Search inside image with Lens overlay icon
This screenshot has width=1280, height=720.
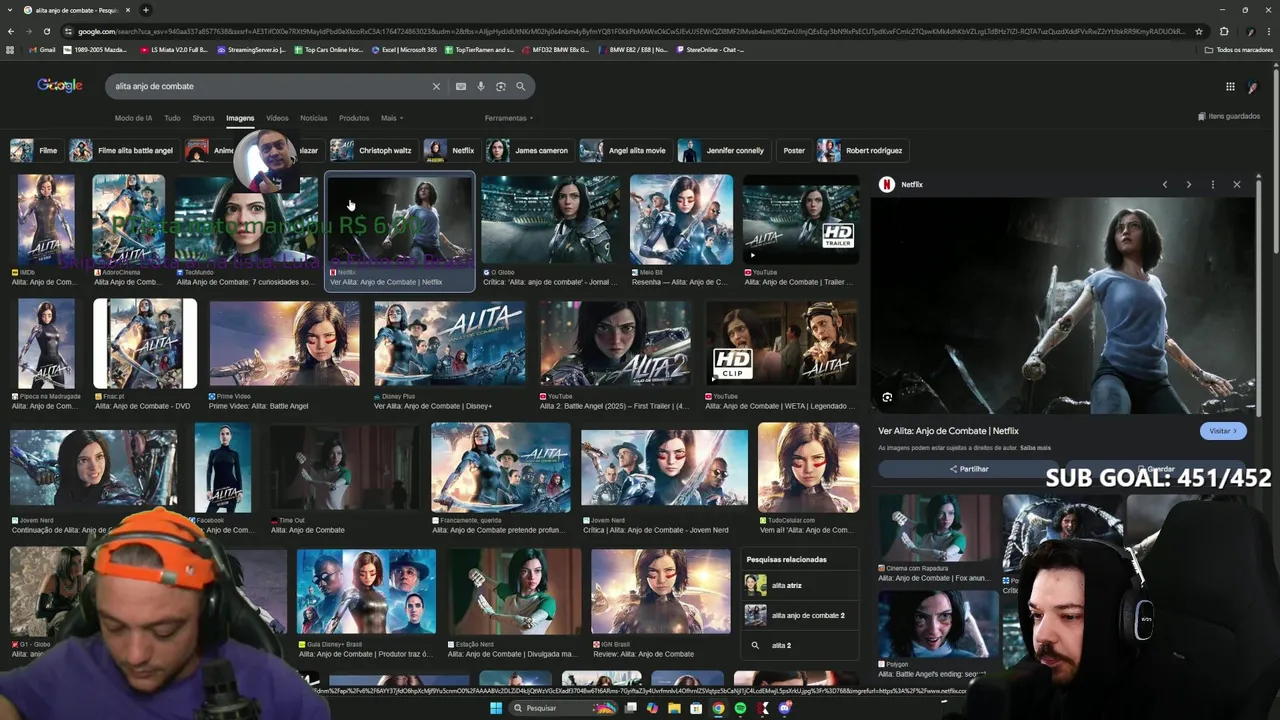(887, 397)
